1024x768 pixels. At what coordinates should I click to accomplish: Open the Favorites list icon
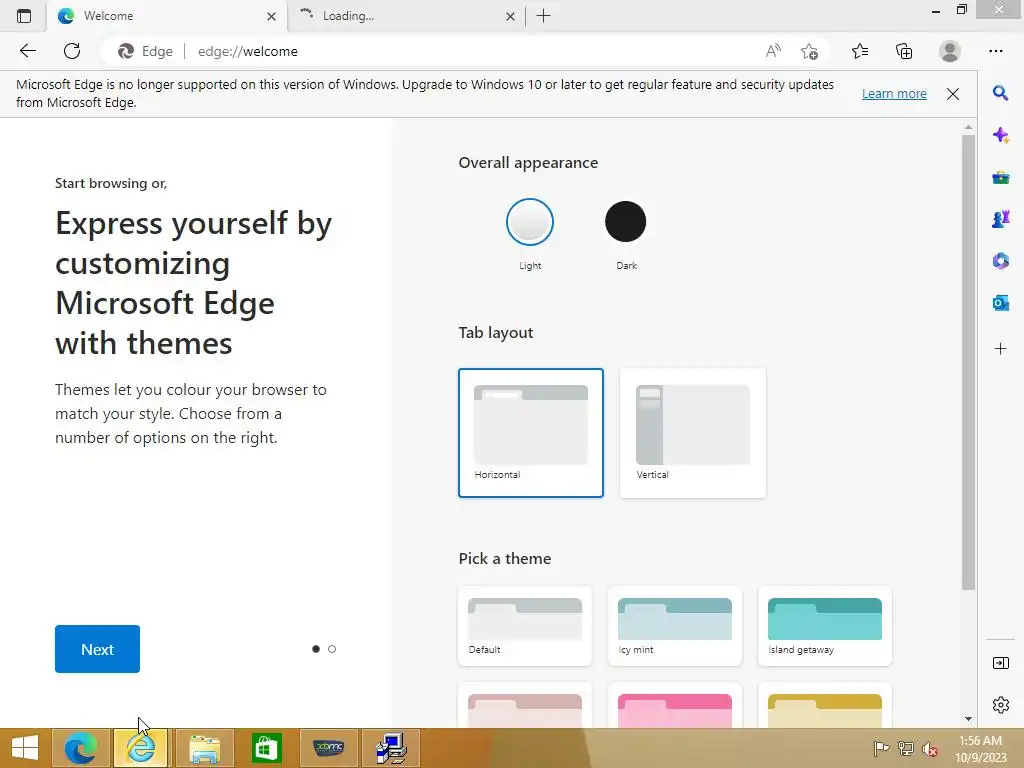pyautogui.click(x=860, y=51)
